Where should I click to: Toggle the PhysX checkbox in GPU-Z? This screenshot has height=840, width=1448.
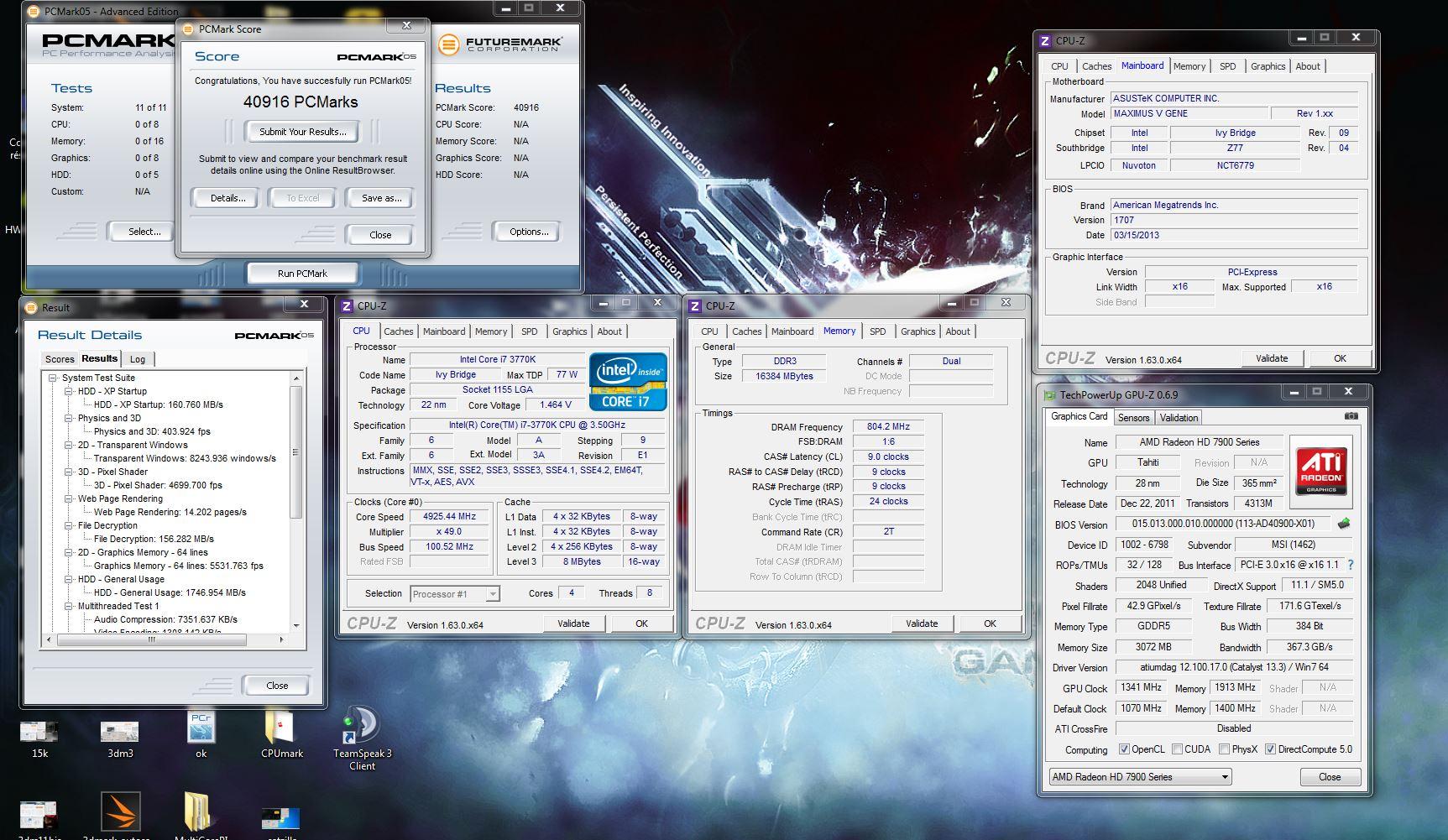(x=1225, y=749)
